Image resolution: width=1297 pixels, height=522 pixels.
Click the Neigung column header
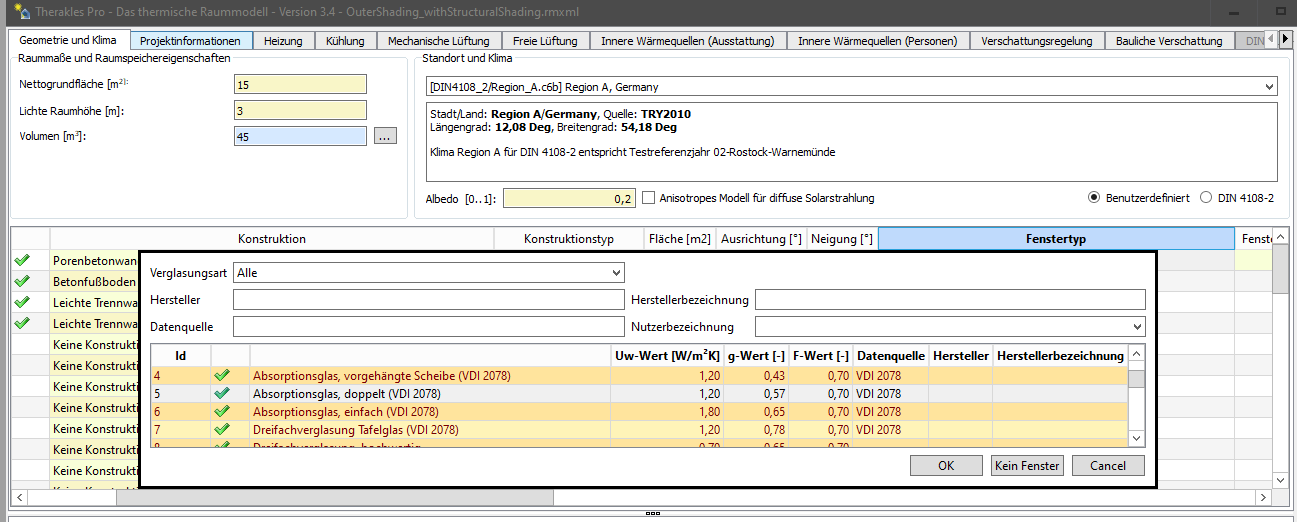click(x=843, y=239)
